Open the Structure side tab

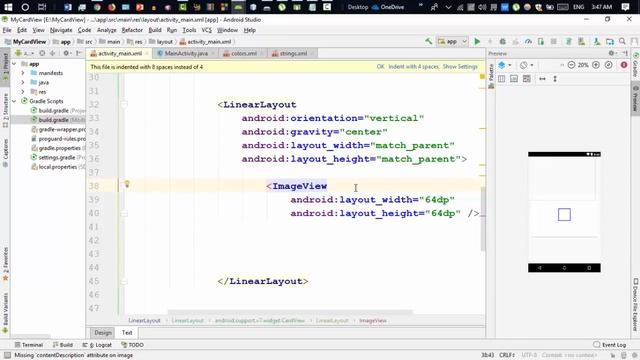[5, 110]
